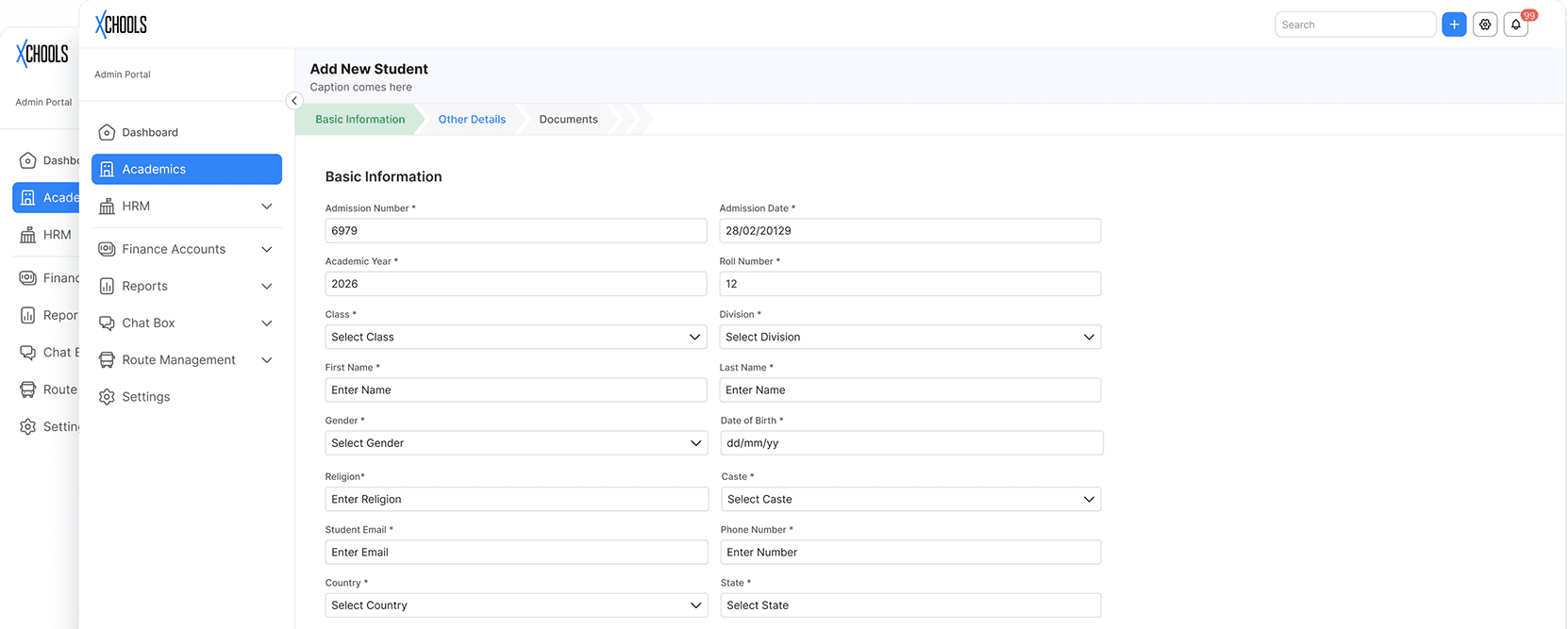Click Finance icon in background sidebar

[x=28, y=277]
